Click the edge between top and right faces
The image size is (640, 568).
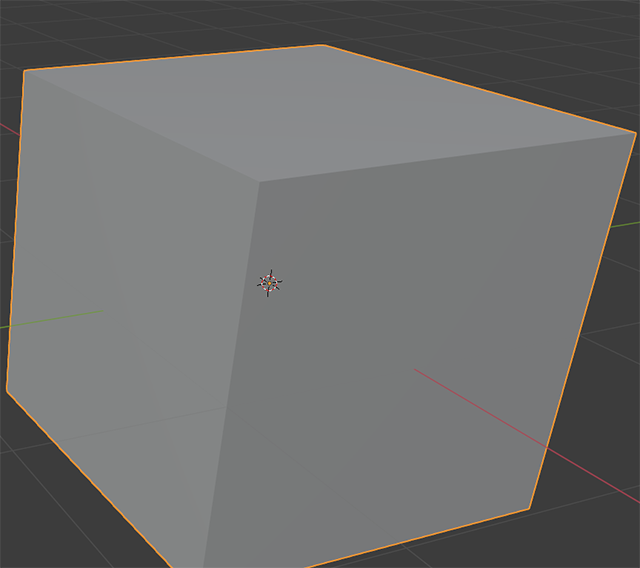click(450, 156)
